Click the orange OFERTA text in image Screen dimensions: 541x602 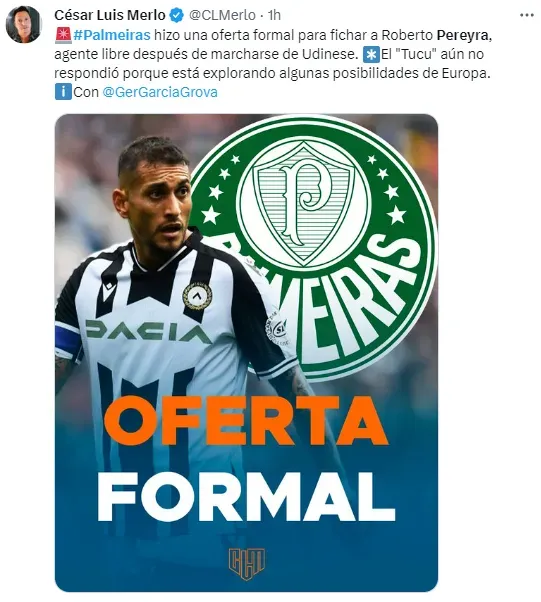coord(246,421)
